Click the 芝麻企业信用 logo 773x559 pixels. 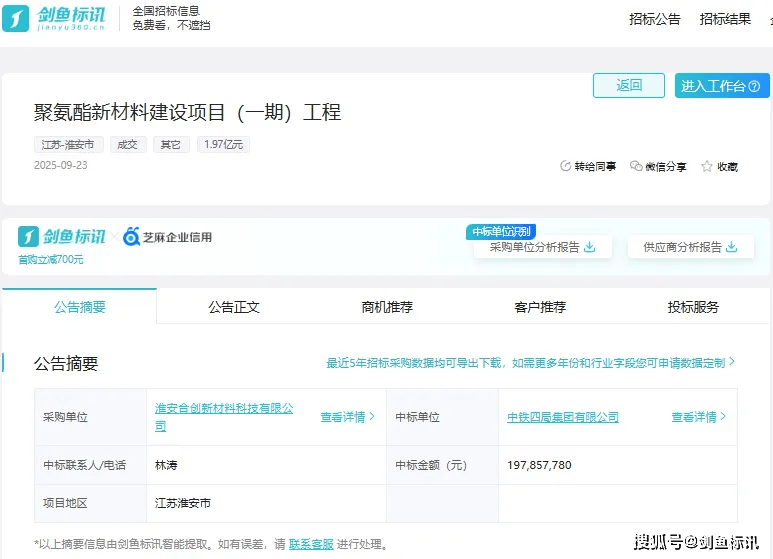pos(167,237)
